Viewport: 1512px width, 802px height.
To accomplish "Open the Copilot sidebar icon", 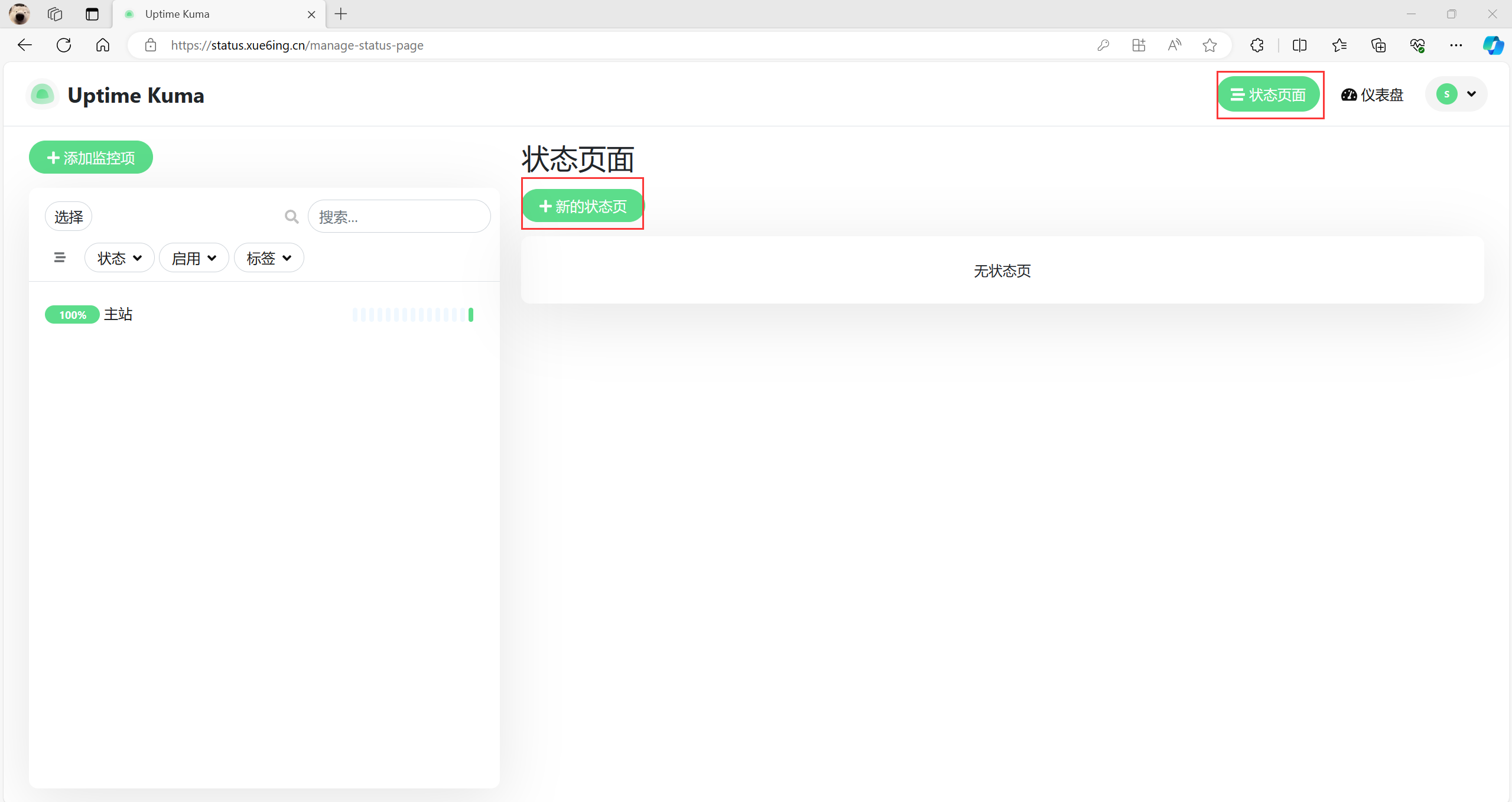I will coord(1493,45).
